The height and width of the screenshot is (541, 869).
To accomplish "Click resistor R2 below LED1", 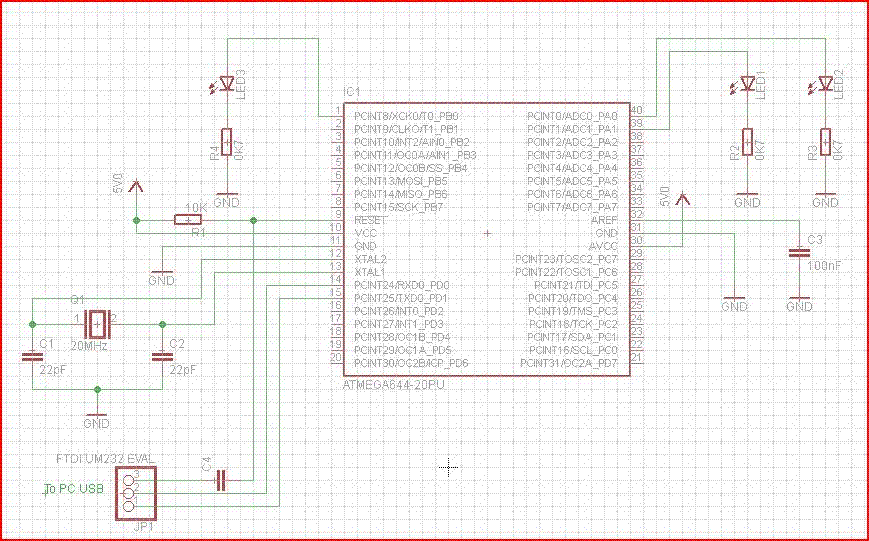I will point(748,142).
